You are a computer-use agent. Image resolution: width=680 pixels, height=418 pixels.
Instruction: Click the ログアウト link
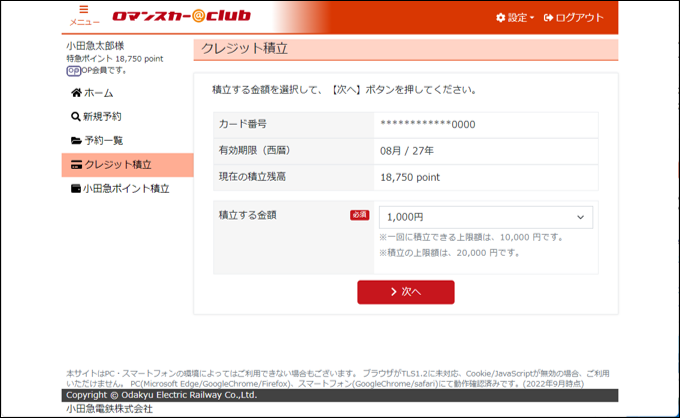[579, 18]
